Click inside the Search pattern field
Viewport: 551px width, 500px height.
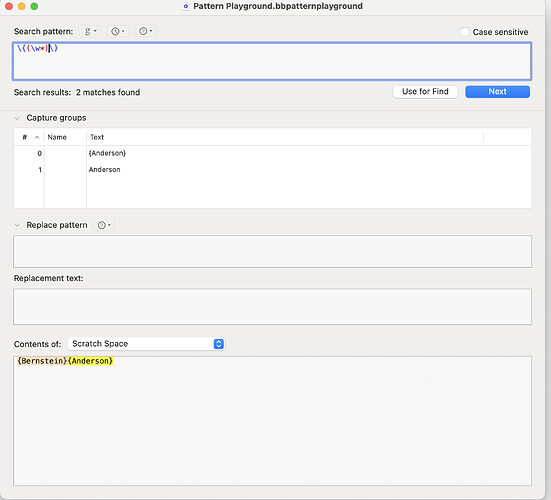coord(272,61)
